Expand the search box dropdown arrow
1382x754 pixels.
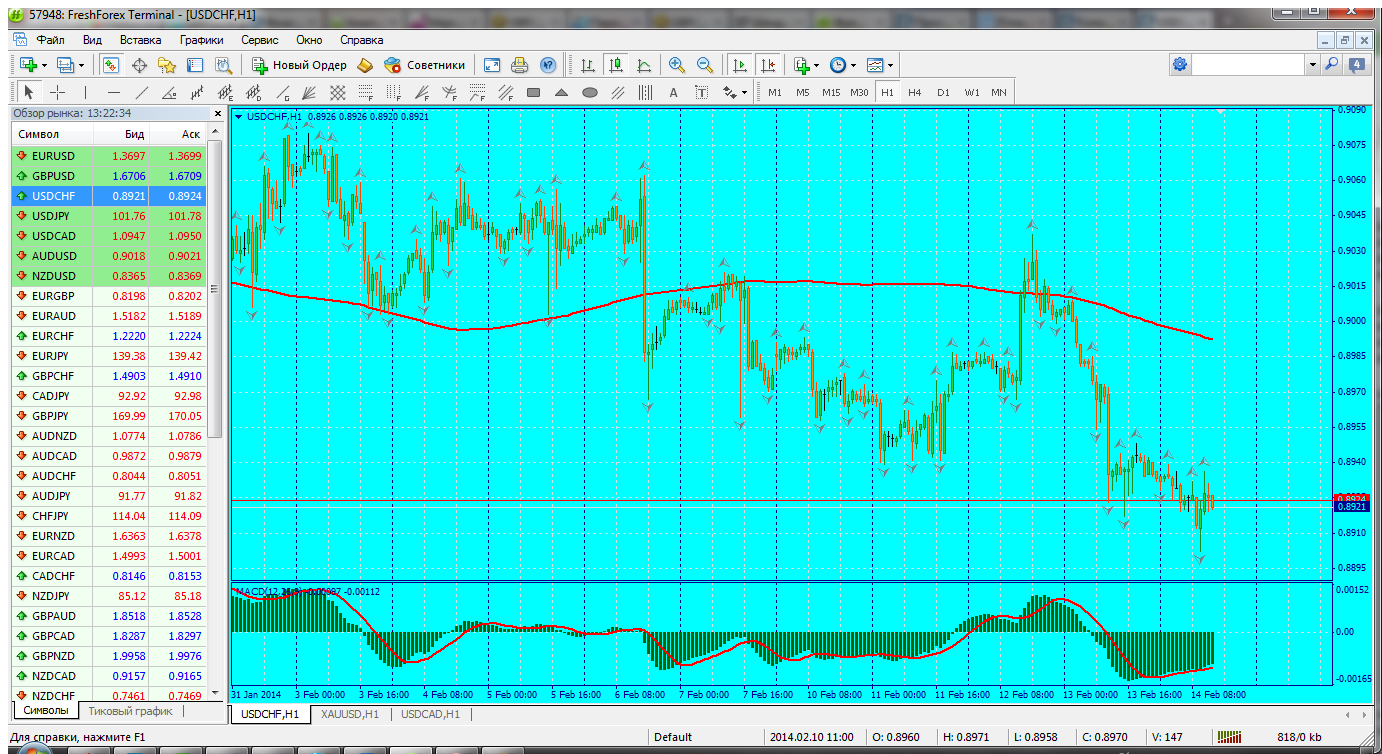pos(1312,65)
